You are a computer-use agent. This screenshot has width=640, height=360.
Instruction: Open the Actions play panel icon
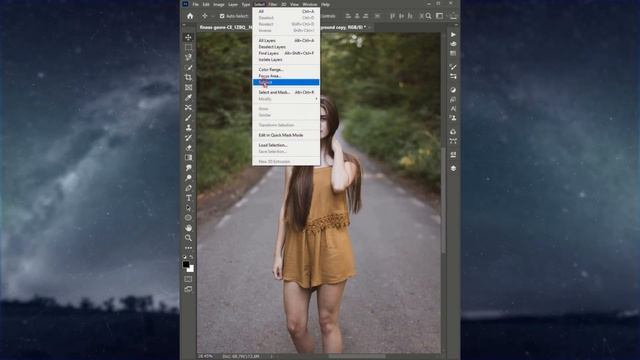pyautogui.click(x=453, y=35)
